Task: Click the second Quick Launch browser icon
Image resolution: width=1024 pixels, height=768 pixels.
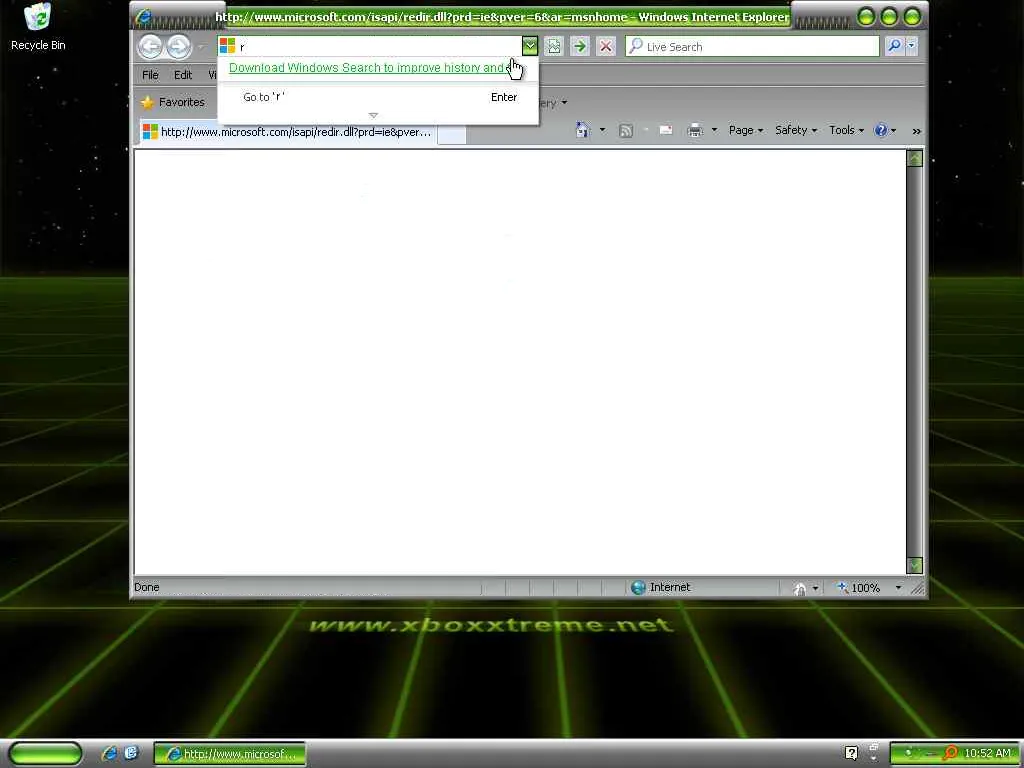Action: click(x=131, y=754)
